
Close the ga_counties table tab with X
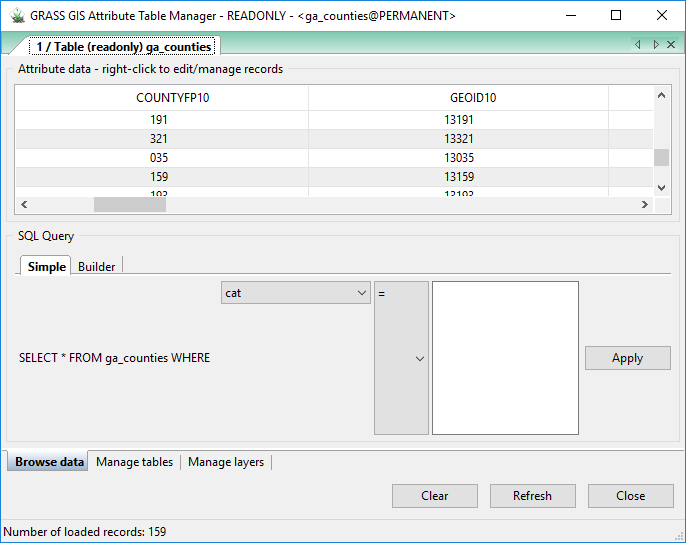tap(671, 45)
